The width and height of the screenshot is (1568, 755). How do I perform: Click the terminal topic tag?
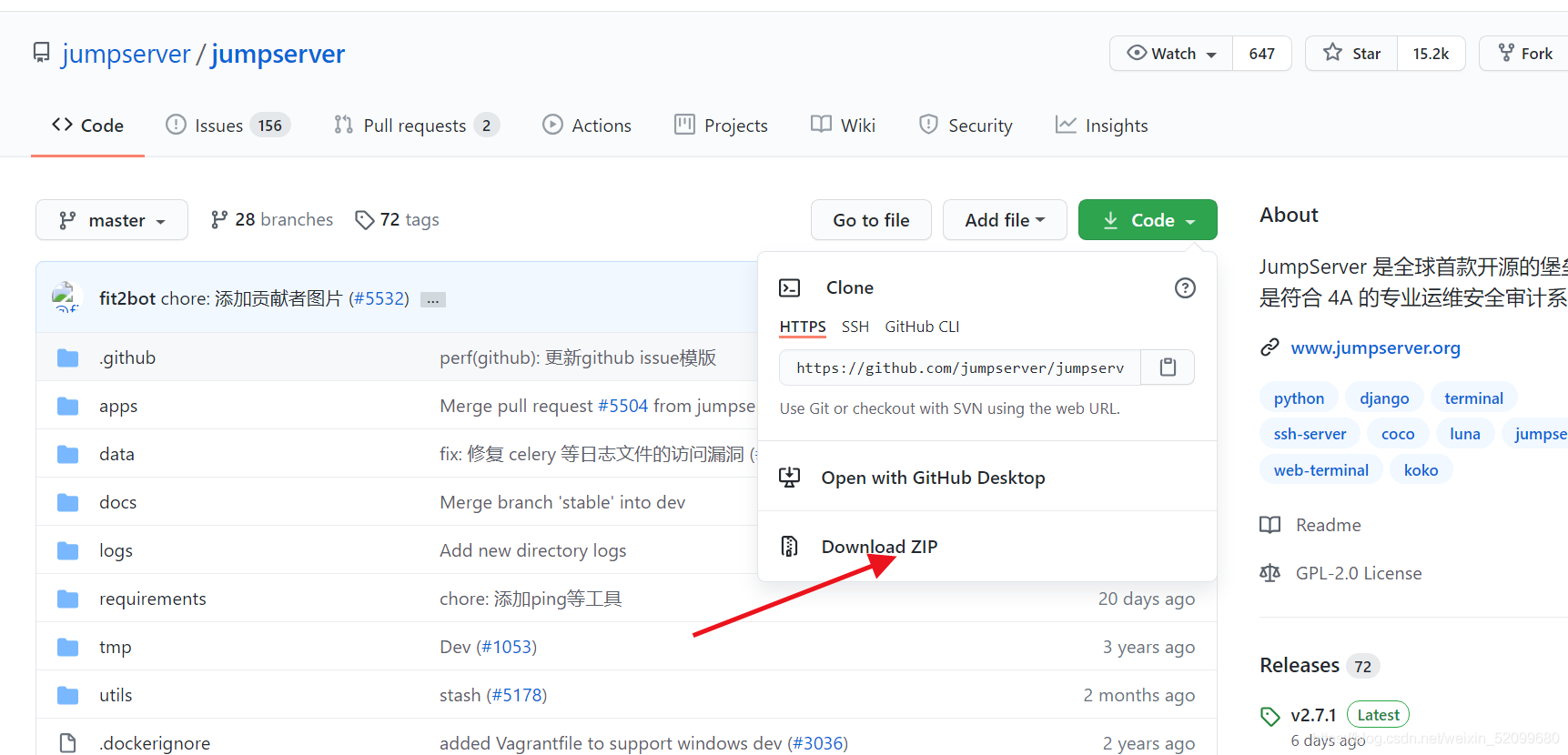pos(1473,398)
